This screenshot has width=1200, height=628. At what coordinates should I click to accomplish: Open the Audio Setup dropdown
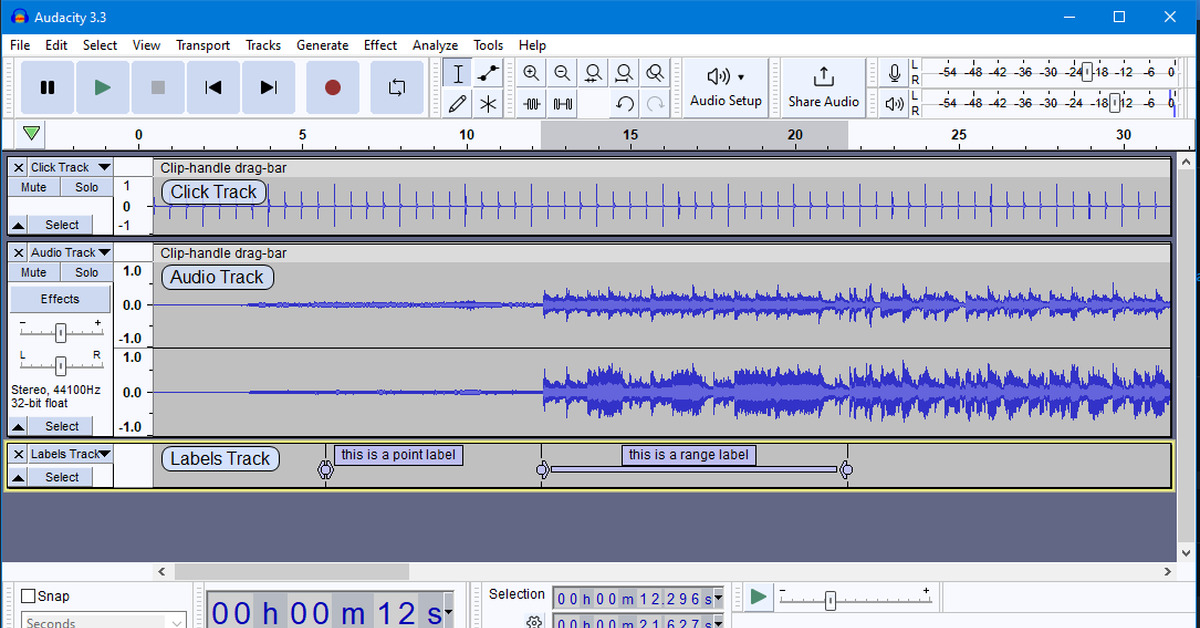tap(726, 87)
